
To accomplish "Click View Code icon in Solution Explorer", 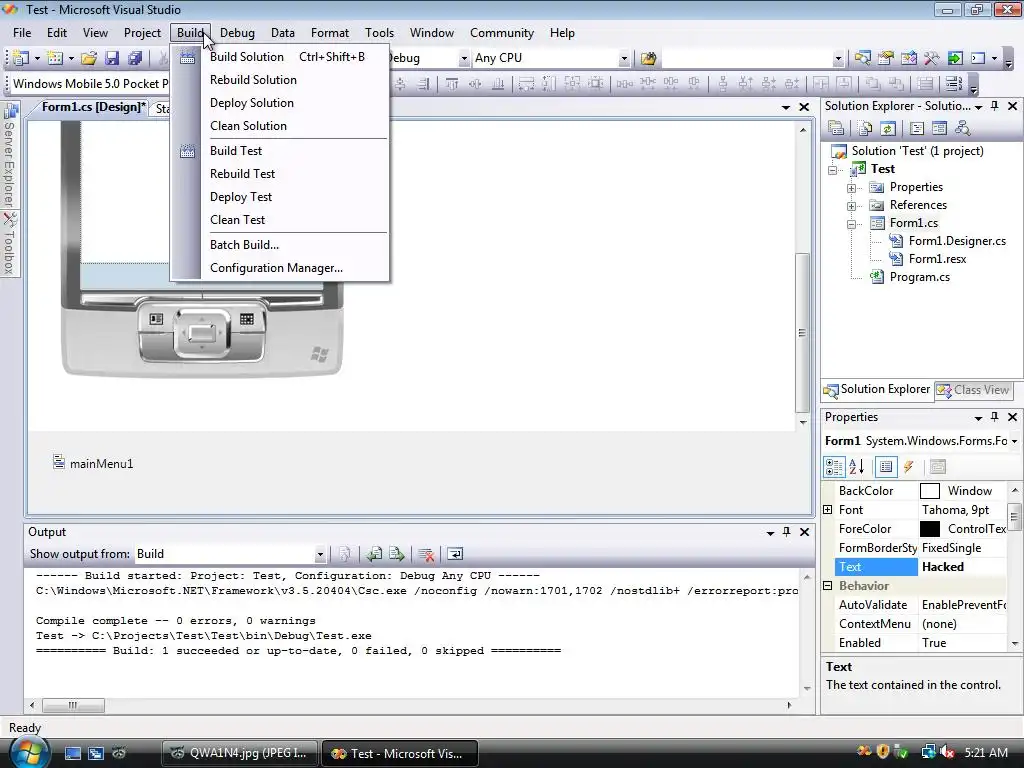I will [x=916, y=128].
